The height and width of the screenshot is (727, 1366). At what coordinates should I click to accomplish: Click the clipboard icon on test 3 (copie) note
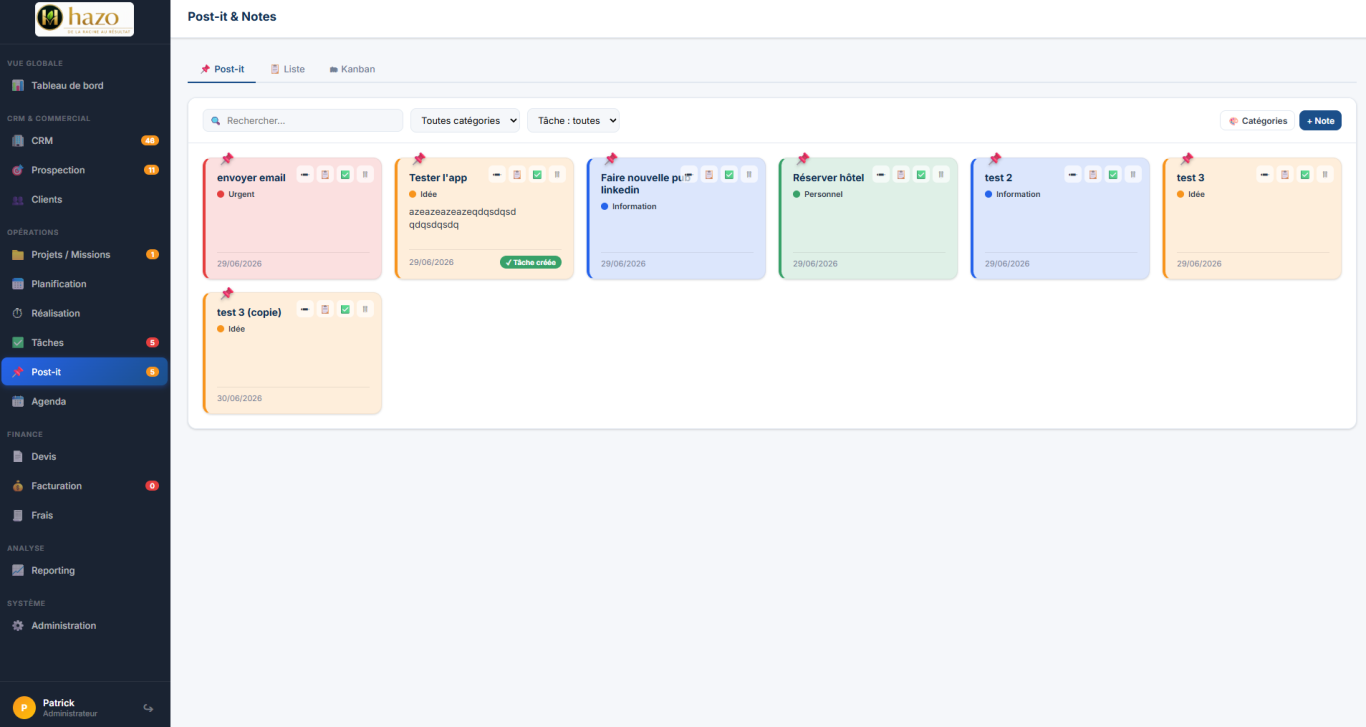coord(325,309)
